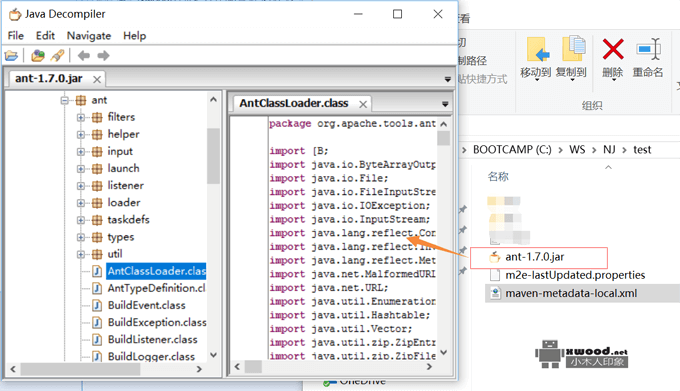Click the input package icon
Image resolution: width=680 pixels, height=391 pixels.
97,152
